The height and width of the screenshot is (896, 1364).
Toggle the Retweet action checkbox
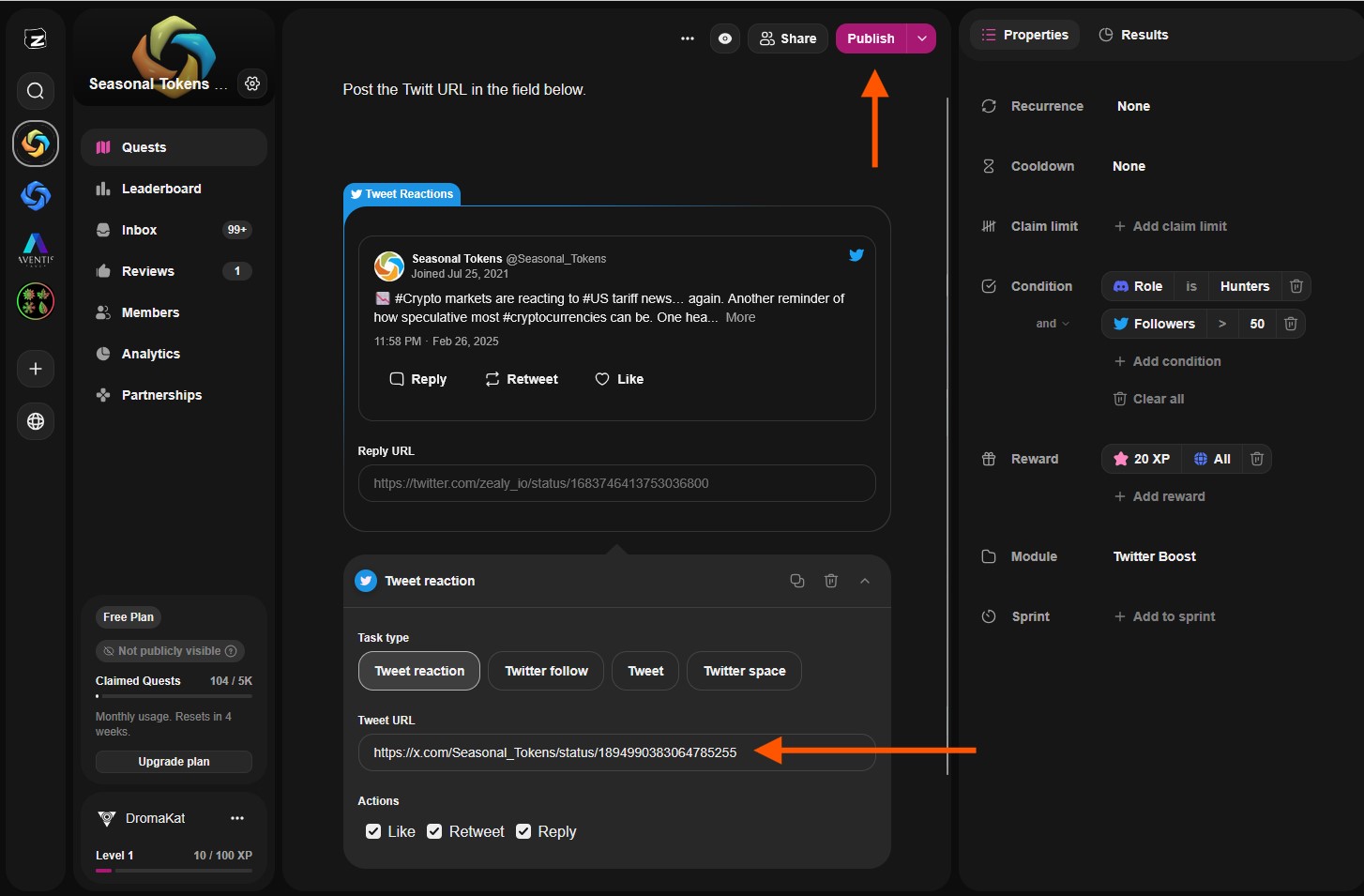[434, 831]
